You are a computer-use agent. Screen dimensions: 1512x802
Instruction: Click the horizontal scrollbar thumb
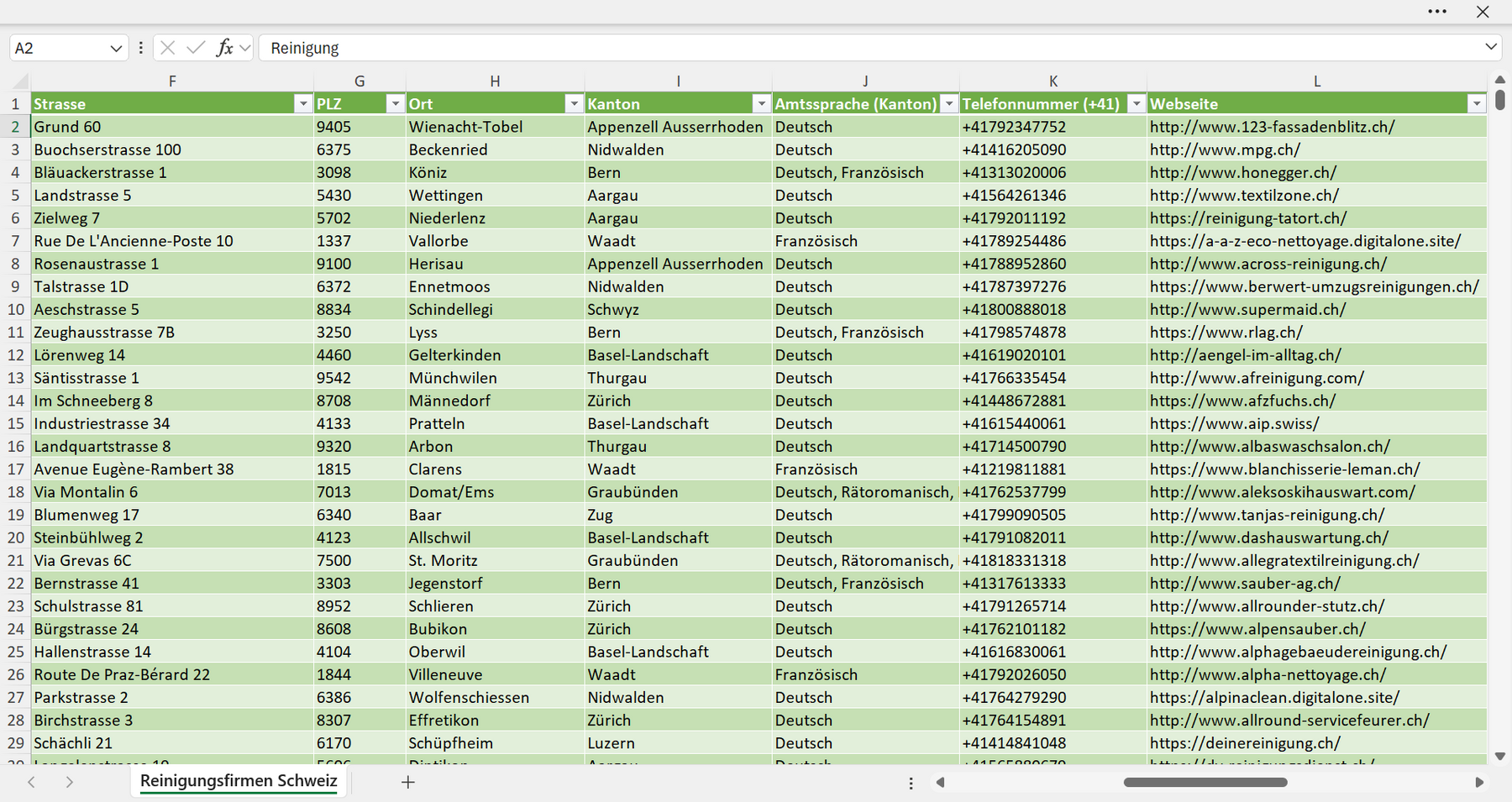1205,782
